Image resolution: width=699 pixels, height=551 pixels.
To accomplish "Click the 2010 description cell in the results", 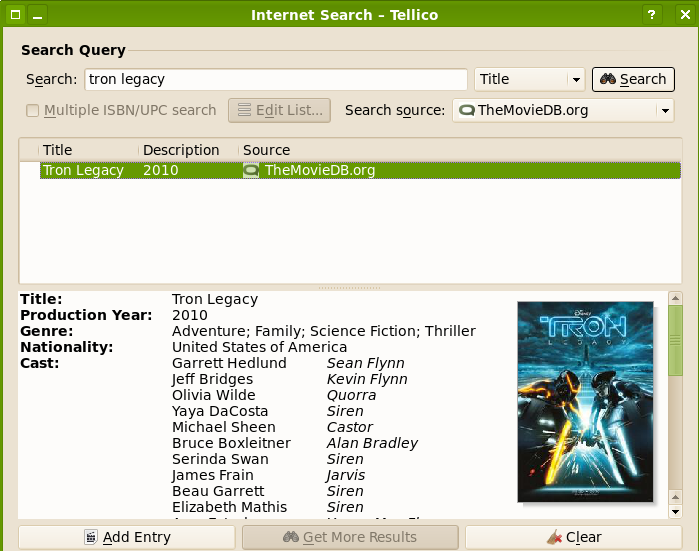I will click(160, 170).
